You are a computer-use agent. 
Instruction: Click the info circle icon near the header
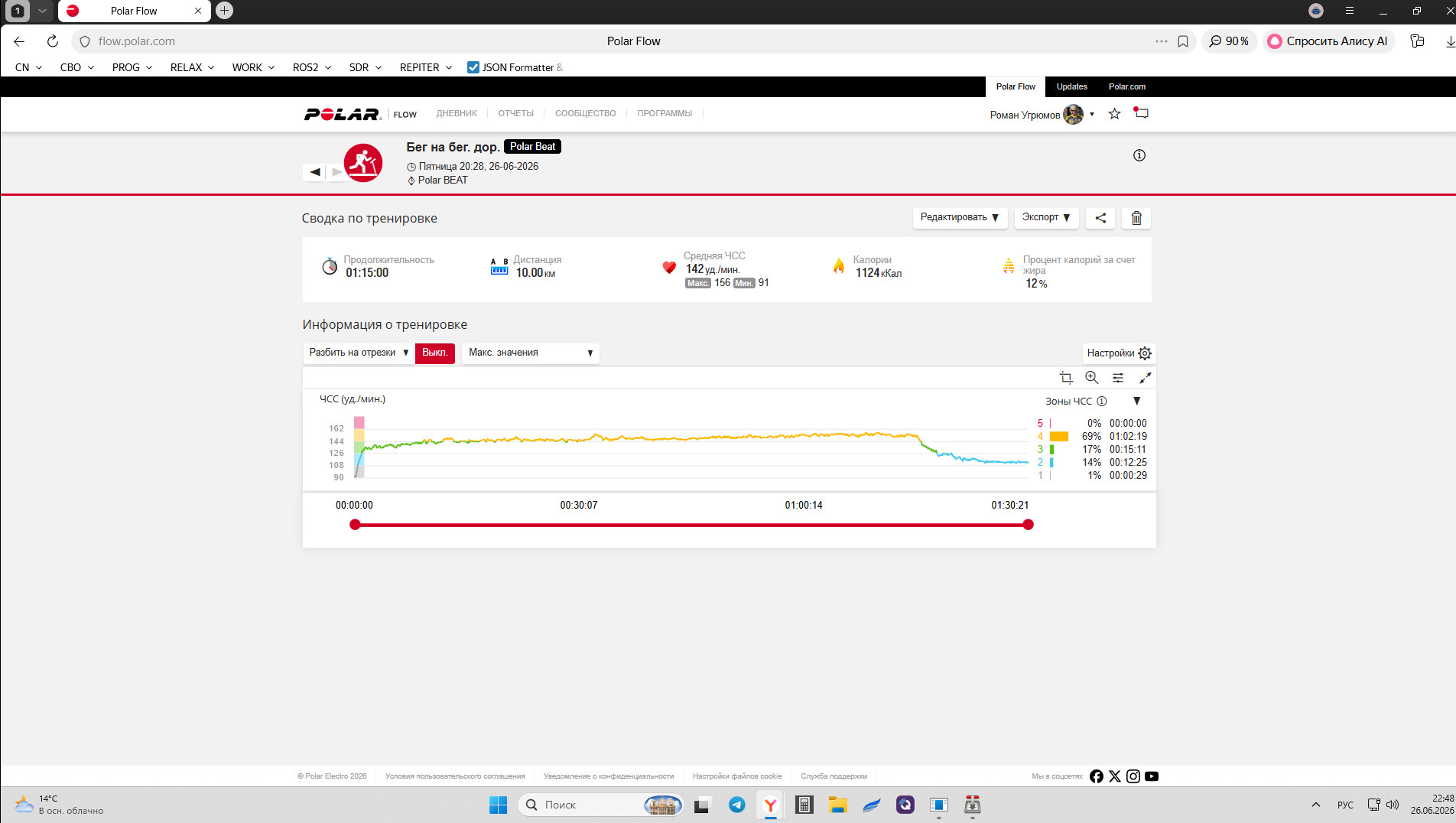click(1139, 155)
